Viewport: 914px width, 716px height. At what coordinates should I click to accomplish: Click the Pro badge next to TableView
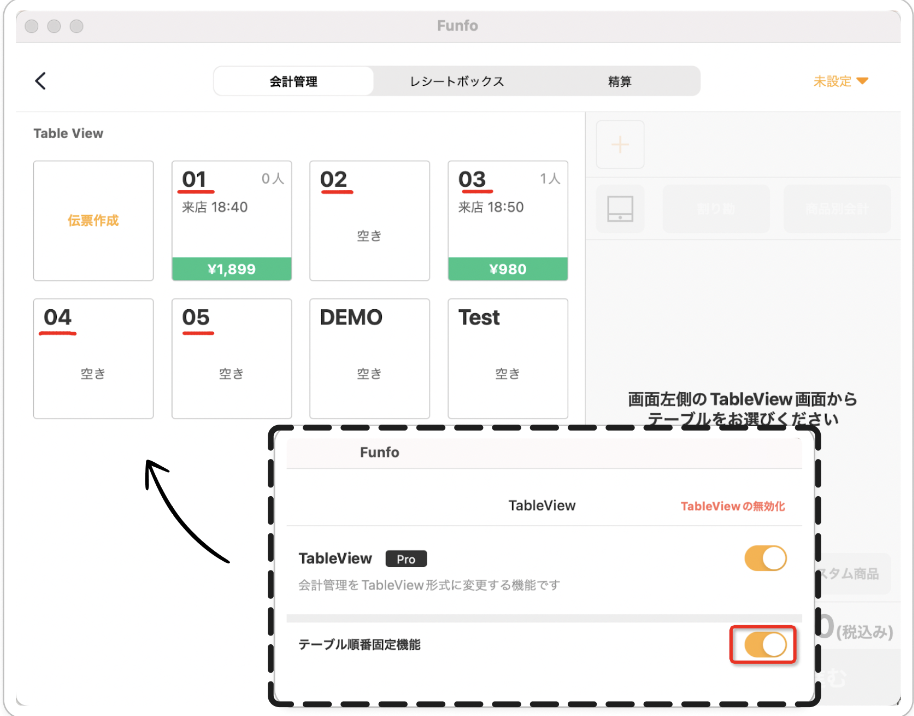406,559
